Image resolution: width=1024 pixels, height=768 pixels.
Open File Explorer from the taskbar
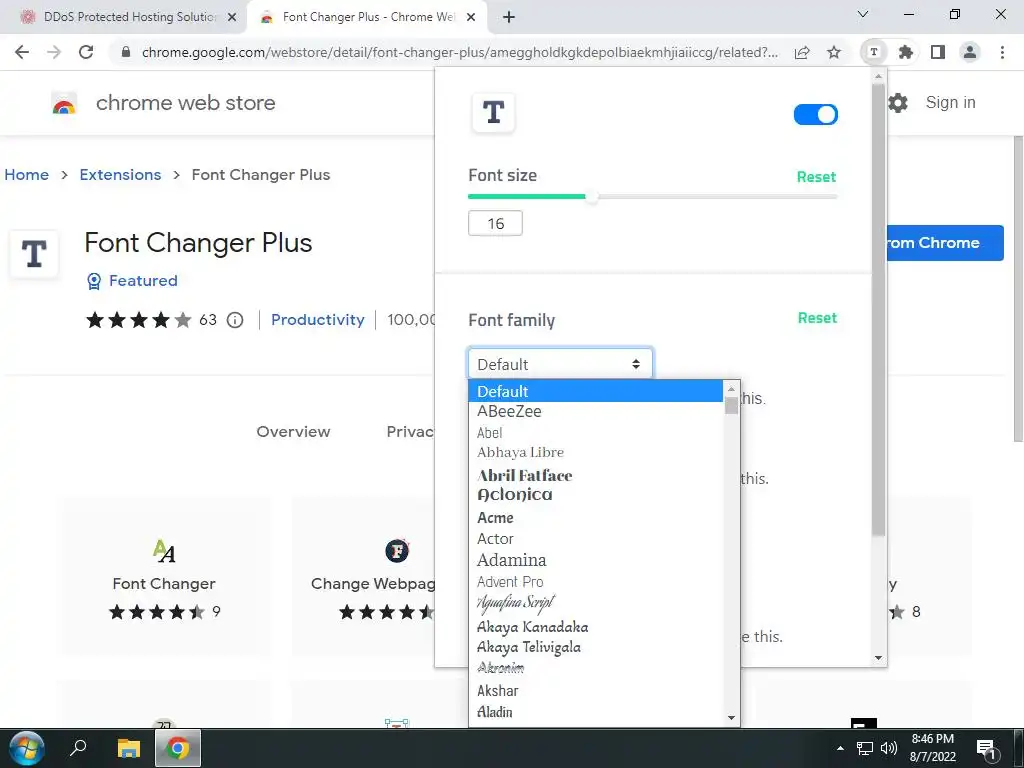coord(129,748)
